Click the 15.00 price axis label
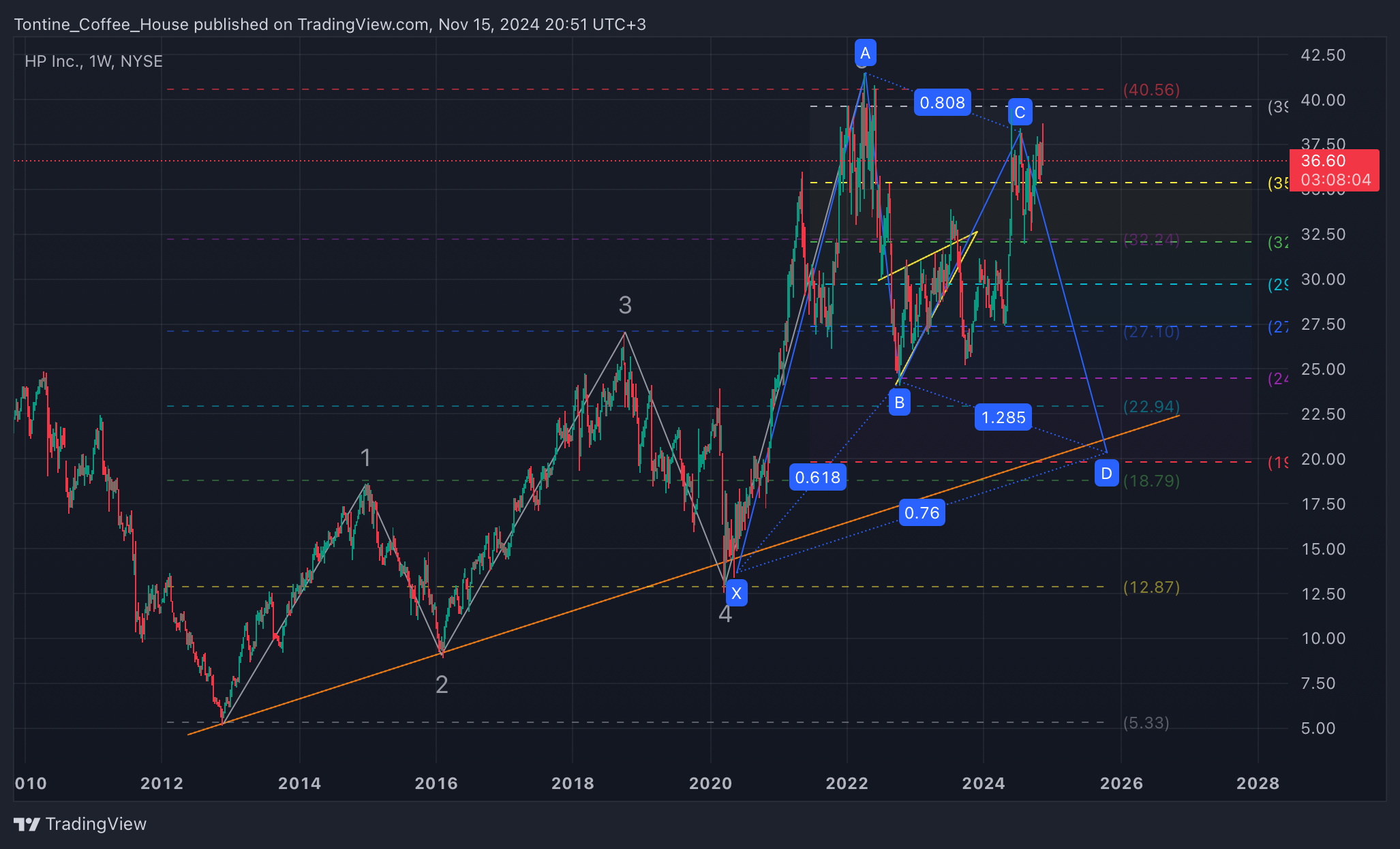Viewport: 1400px width, 849px height. pyautogui.click(x=1323, y=549)
